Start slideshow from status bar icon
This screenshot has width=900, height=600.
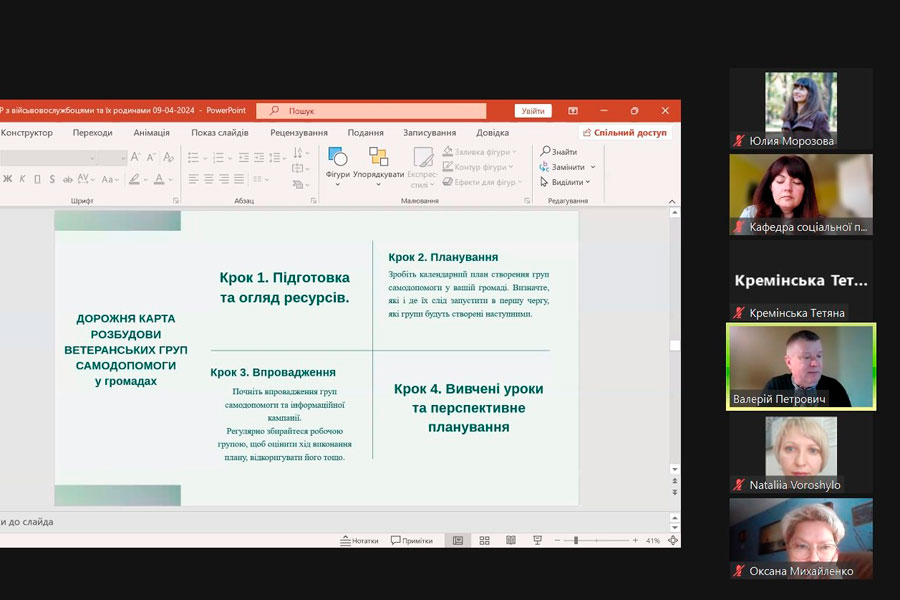click(537, 540)
